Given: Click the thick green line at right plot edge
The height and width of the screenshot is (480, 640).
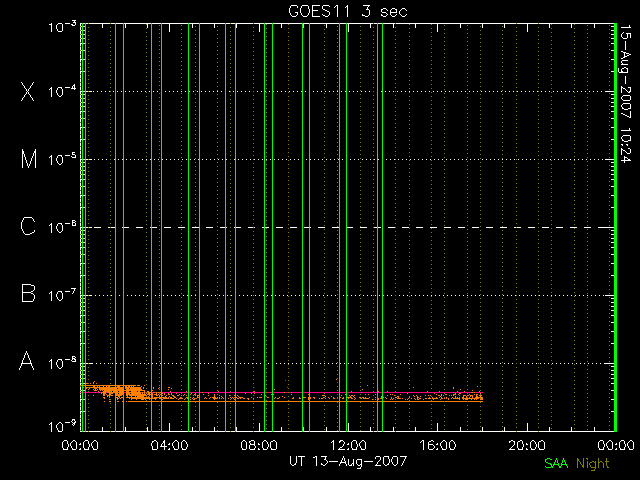Looking at the screenshot, I should point(615,227).
